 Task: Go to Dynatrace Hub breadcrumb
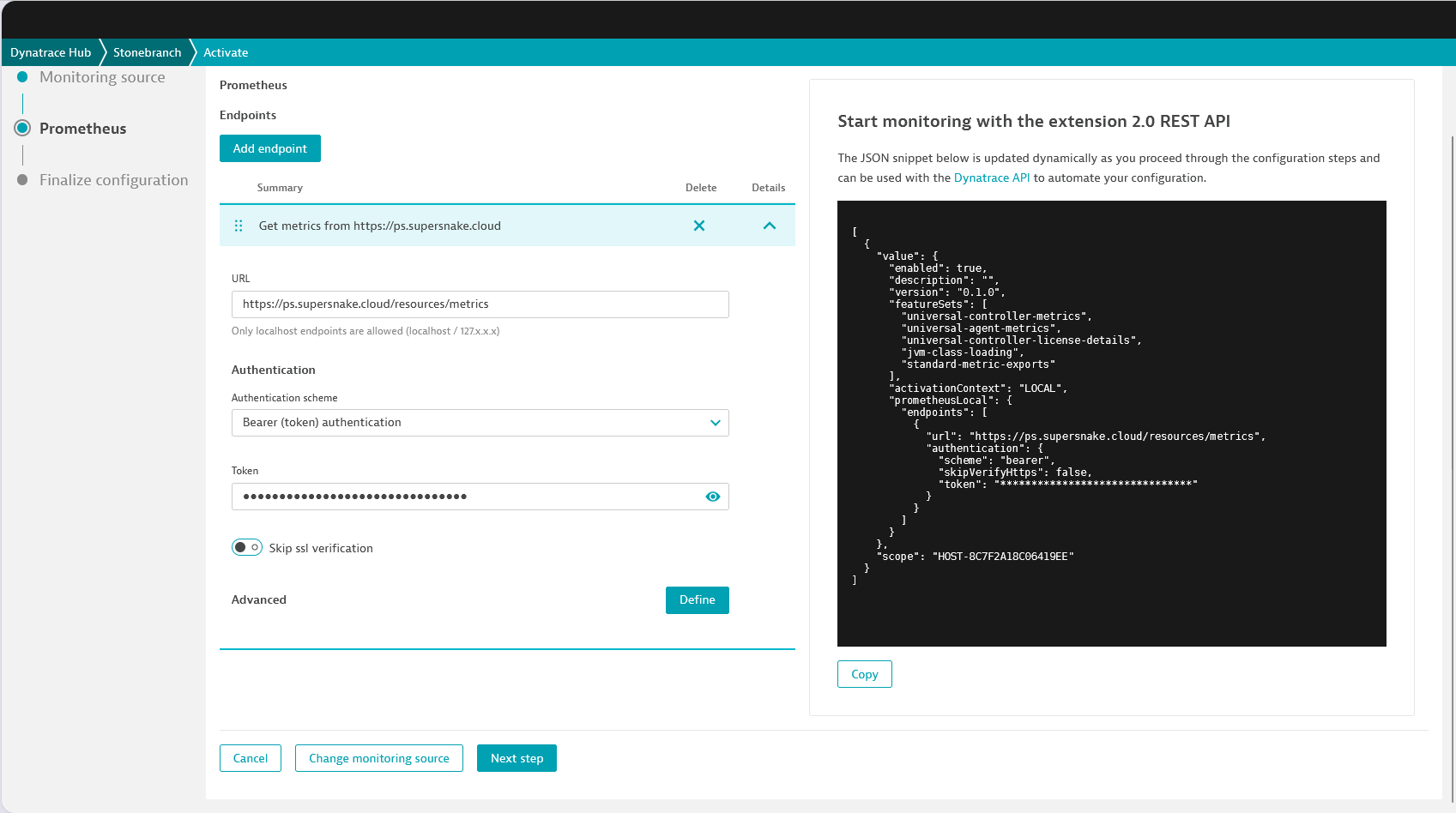pos(51,52)
